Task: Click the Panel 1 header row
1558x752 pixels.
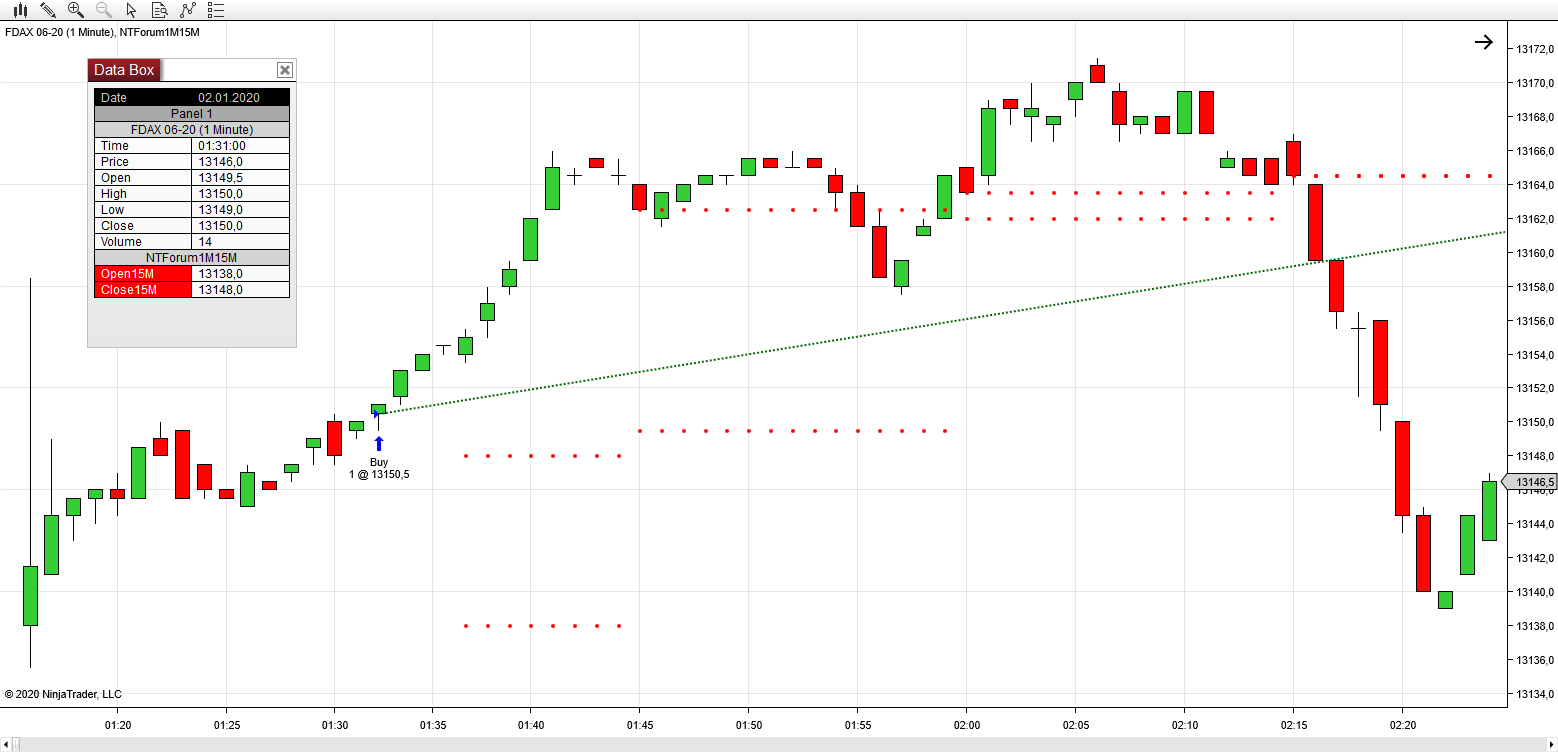Action: click(x=192, y=114)
